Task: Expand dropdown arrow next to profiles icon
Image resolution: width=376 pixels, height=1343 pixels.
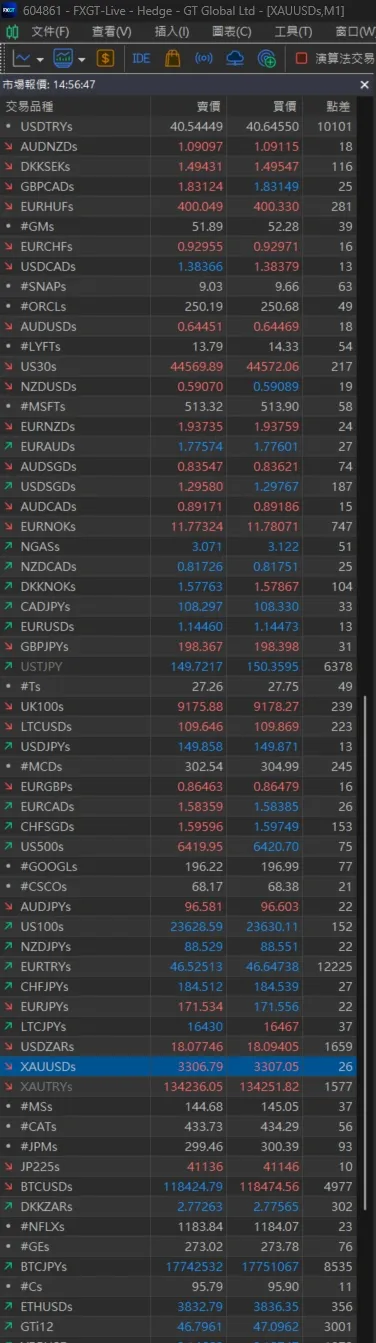Action: (x=81, y=58)
